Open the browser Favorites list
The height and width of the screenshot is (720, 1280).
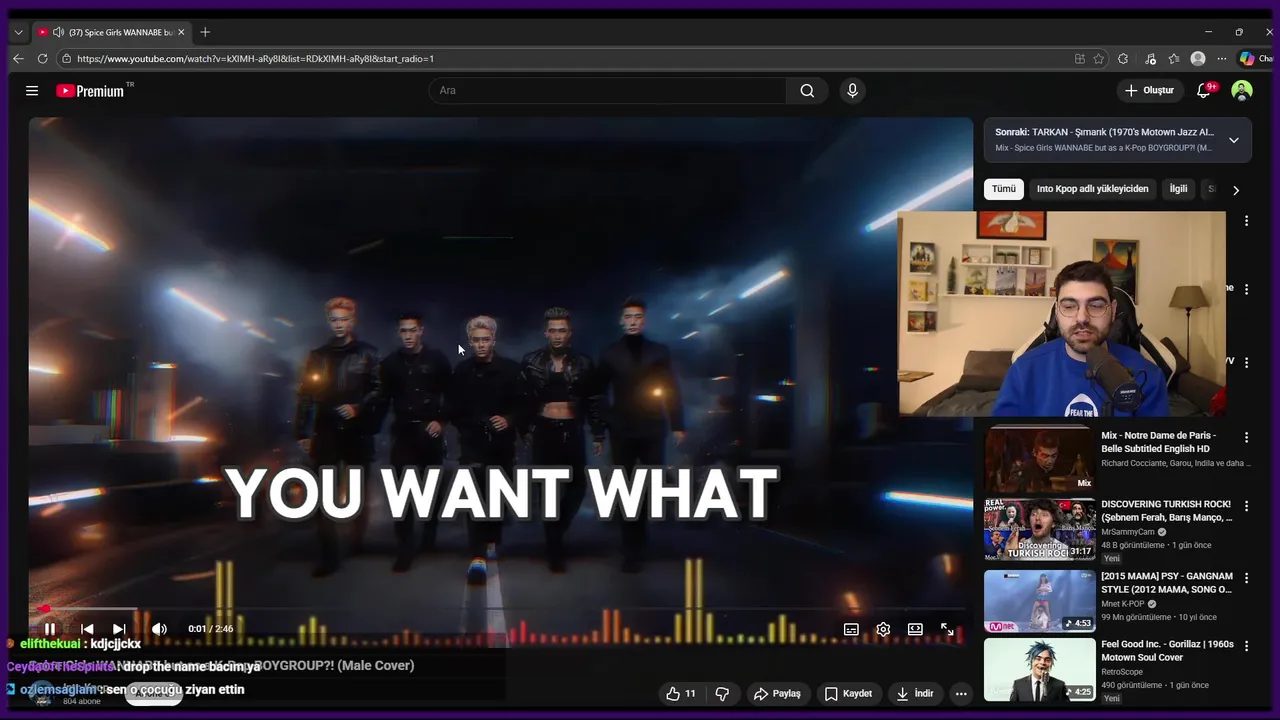(x=1174, y=59)
